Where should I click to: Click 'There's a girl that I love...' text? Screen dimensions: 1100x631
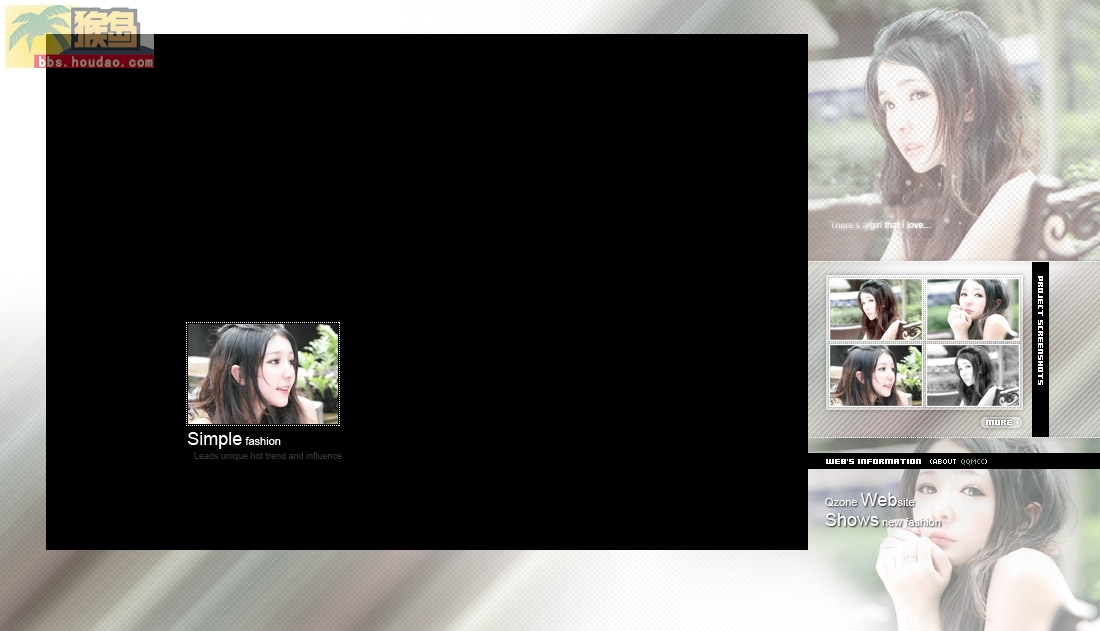click(880, 225)
